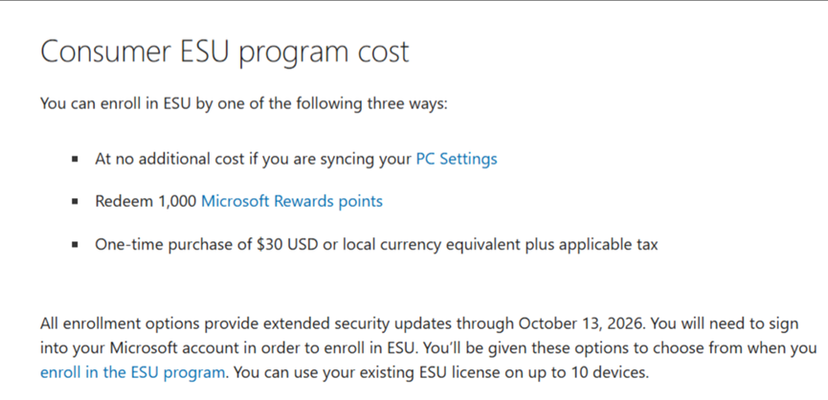Click the 'Consumer ESU program cost' heading

[x=224, y=53]
